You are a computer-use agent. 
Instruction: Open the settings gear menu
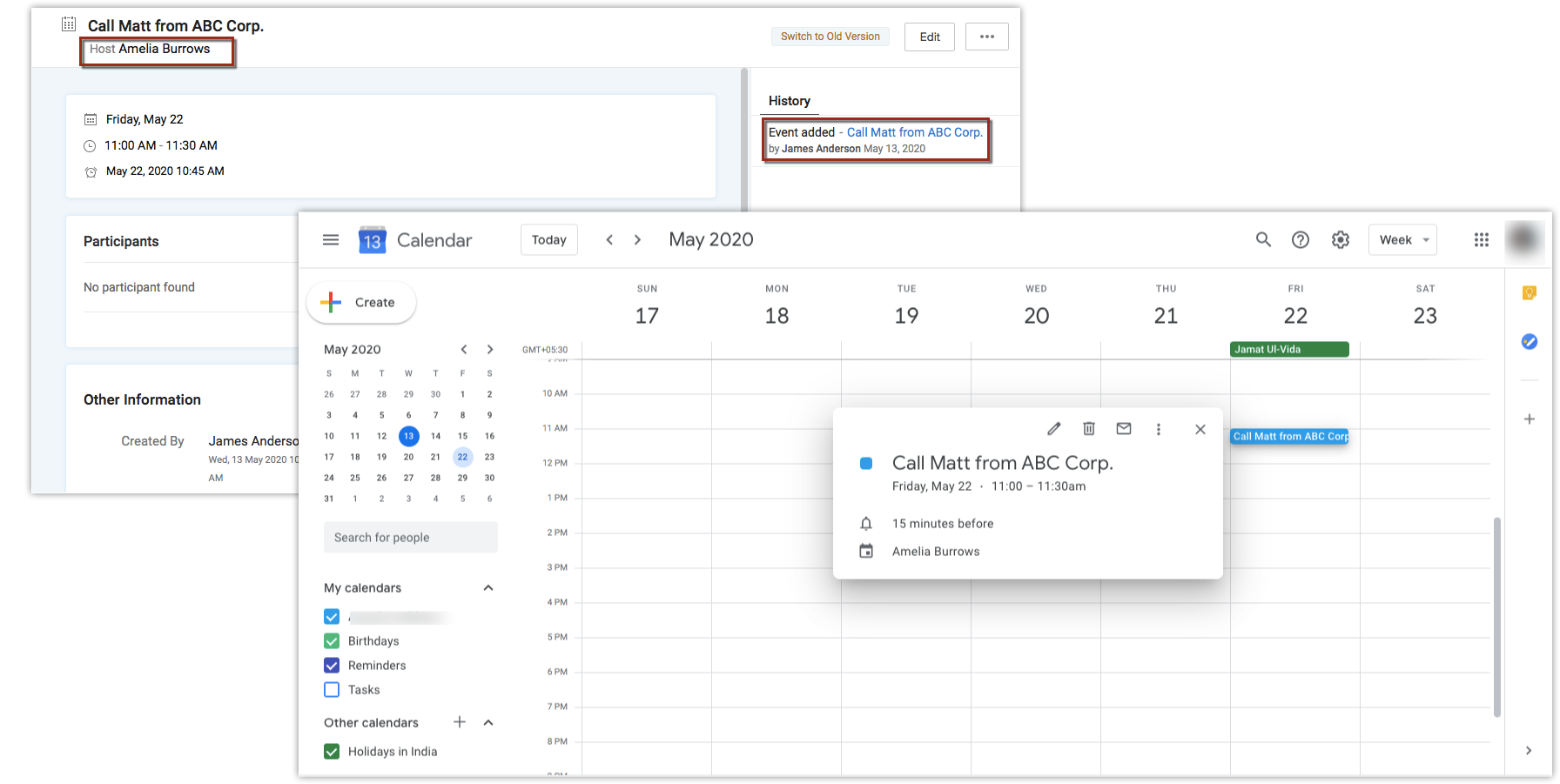pyautogui.click(x=1341, y=240)
